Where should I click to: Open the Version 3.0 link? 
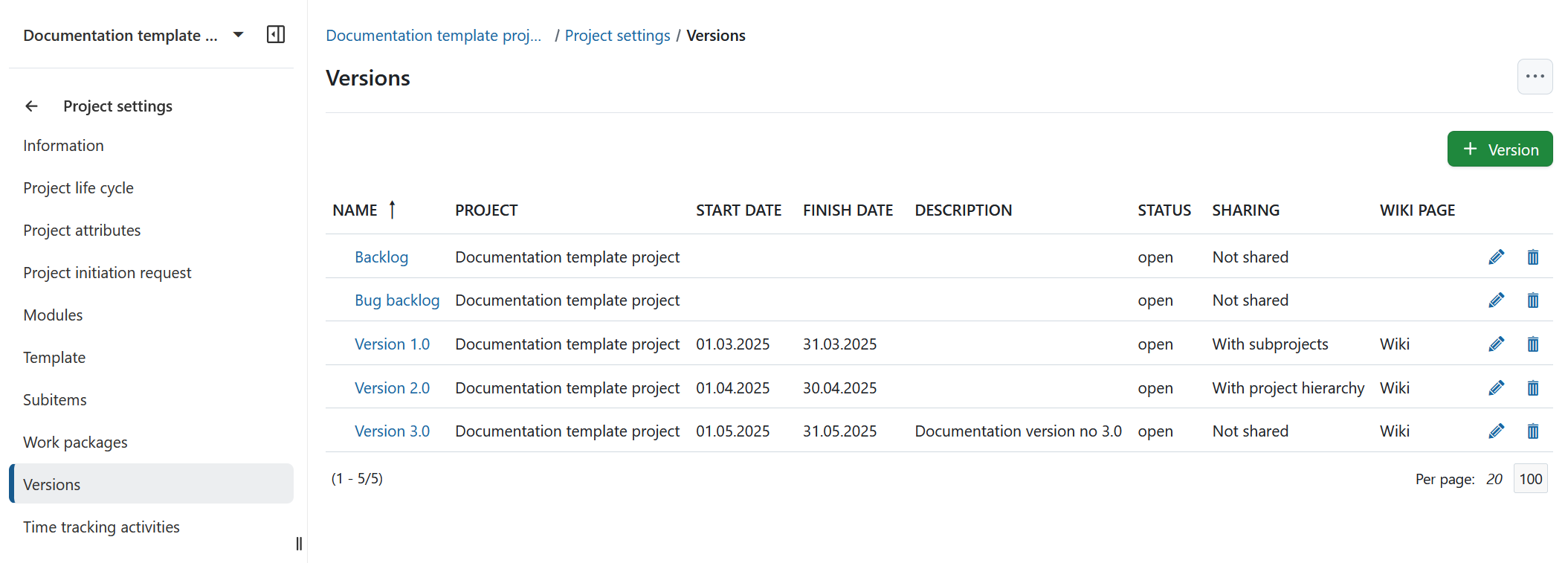coord(392,431)
